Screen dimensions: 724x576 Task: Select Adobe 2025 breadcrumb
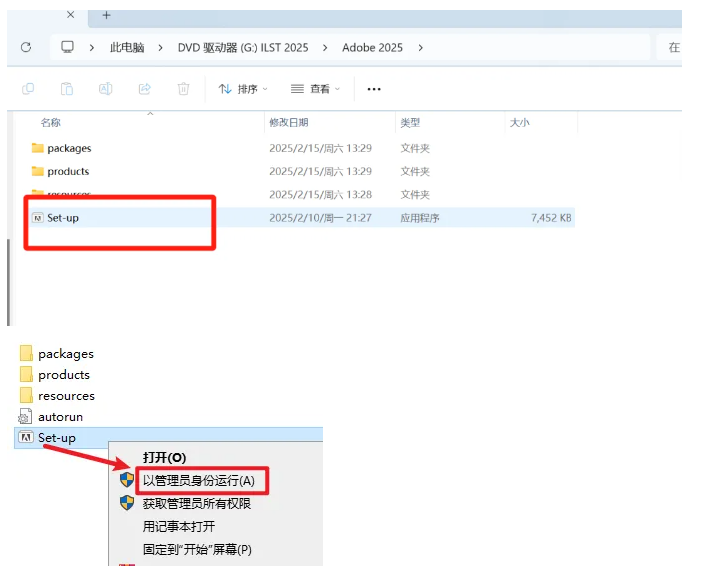point(372,48)
